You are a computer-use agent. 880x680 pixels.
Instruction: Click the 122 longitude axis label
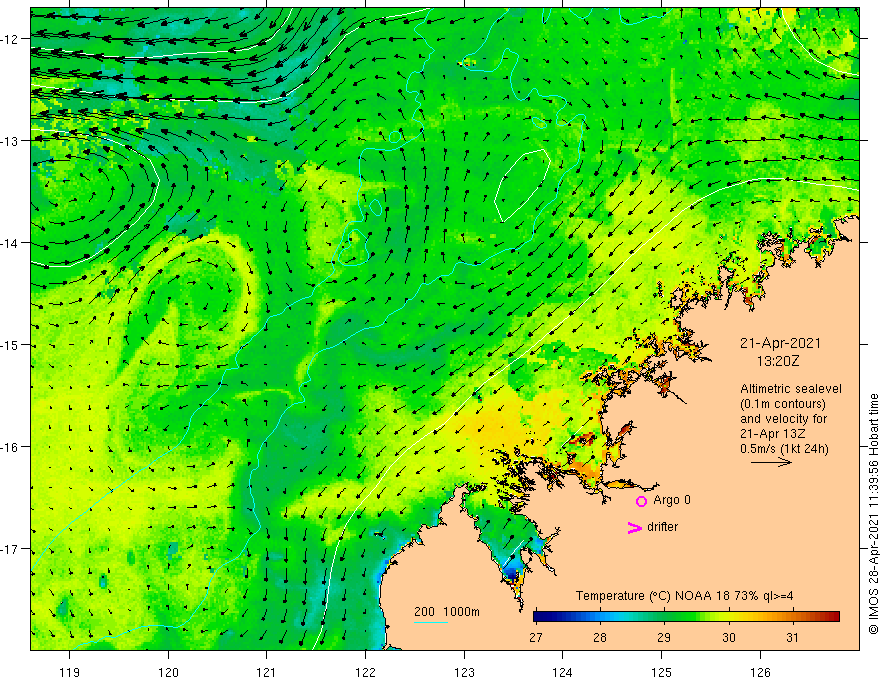point(365,672)
